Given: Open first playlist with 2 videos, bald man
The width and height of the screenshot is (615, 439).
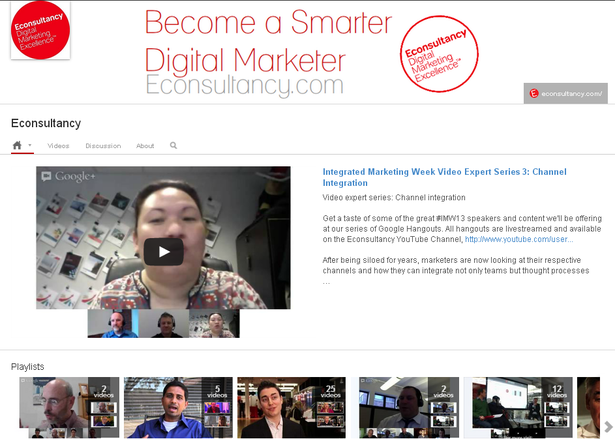Looking at the screenshot, I should point(69,407).
